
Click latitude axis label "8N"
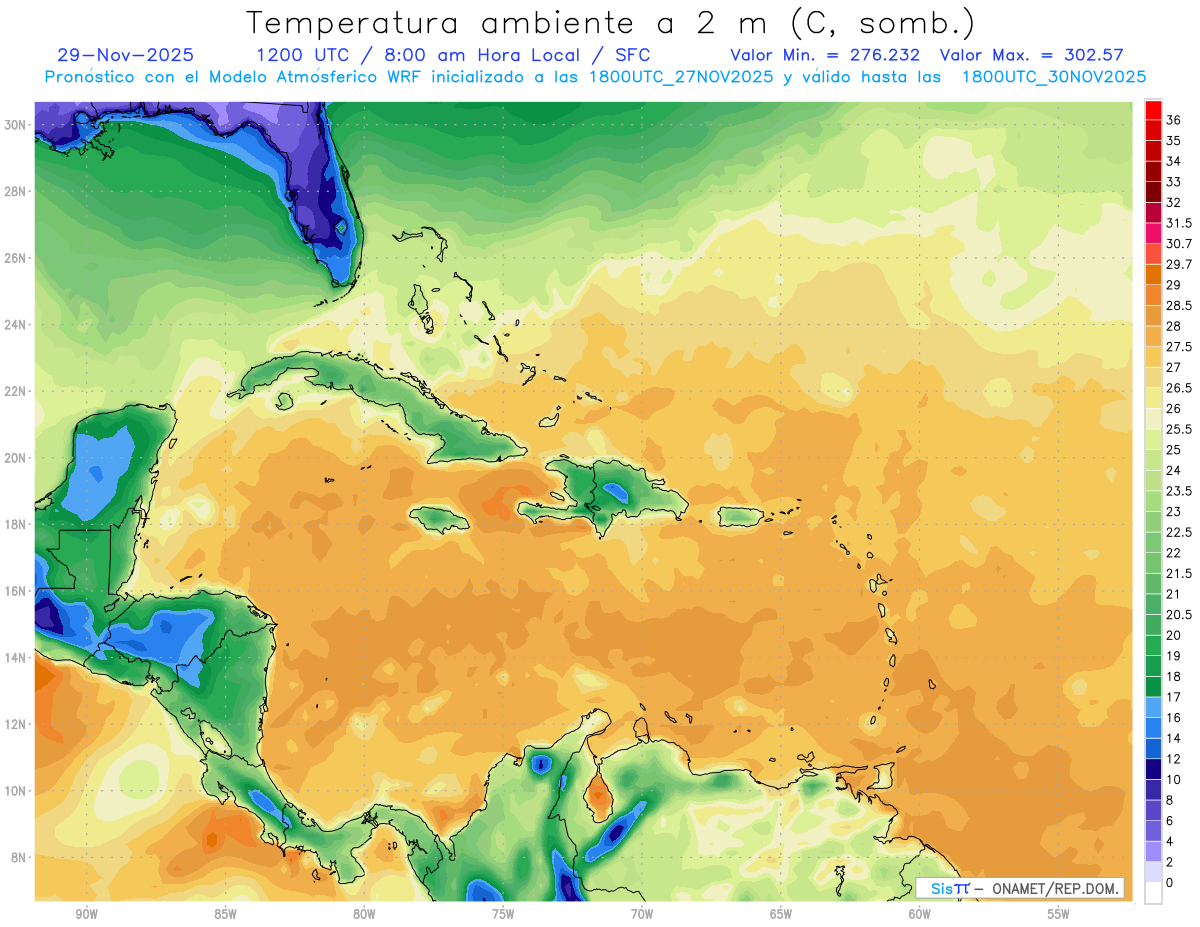pos(19,858)
